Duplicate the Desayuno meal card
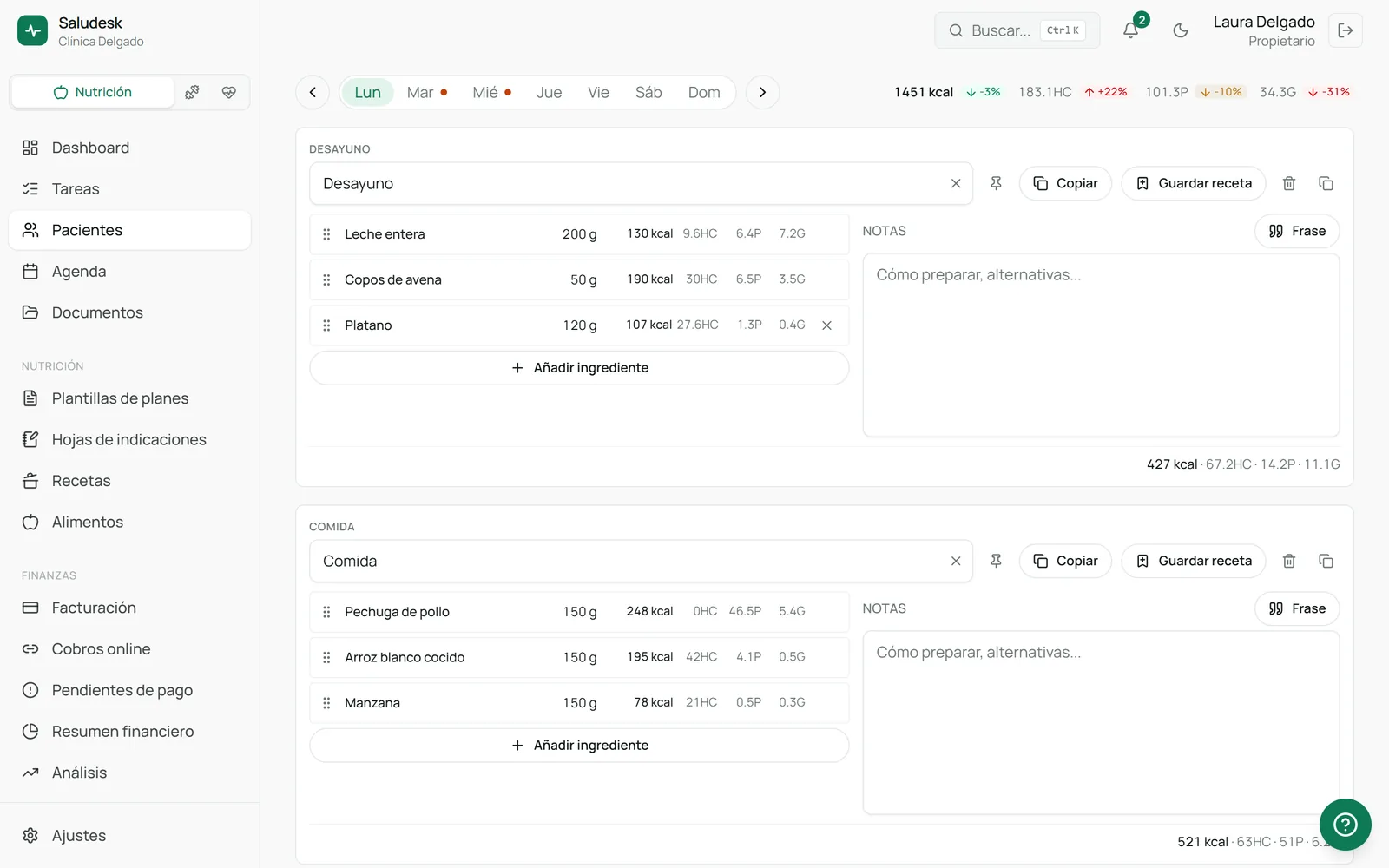Screen dimensions: 1389x868 pyautogui.click(x=1326, y=183)
